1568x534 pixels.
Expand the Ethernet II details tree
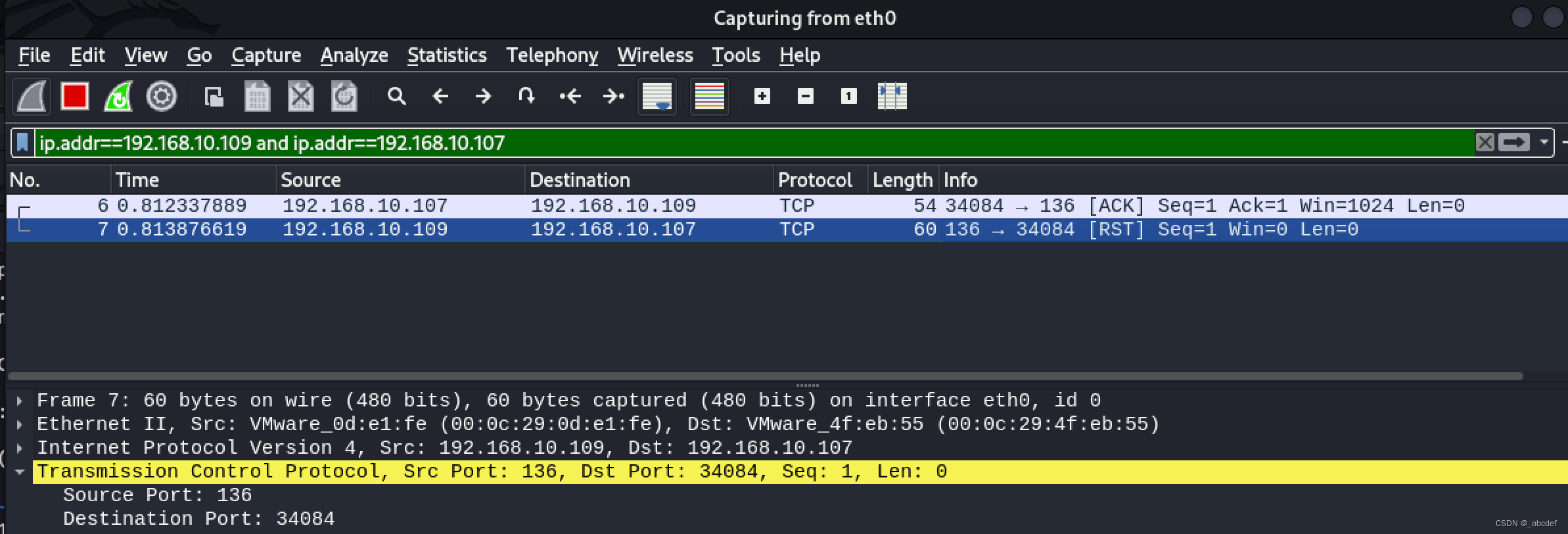(20, 424)
